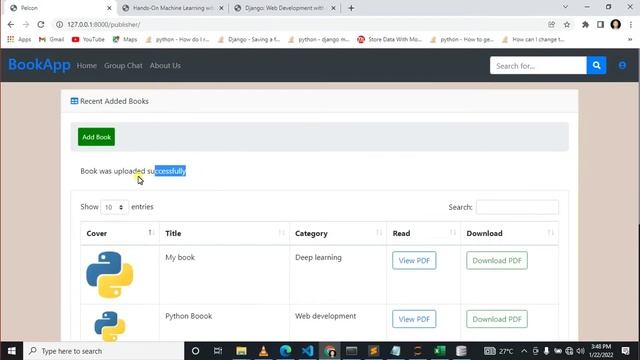Screen dimensions: 640x360
Task: Click the My book cover thumbnail
Action: (x=110, y=274)
